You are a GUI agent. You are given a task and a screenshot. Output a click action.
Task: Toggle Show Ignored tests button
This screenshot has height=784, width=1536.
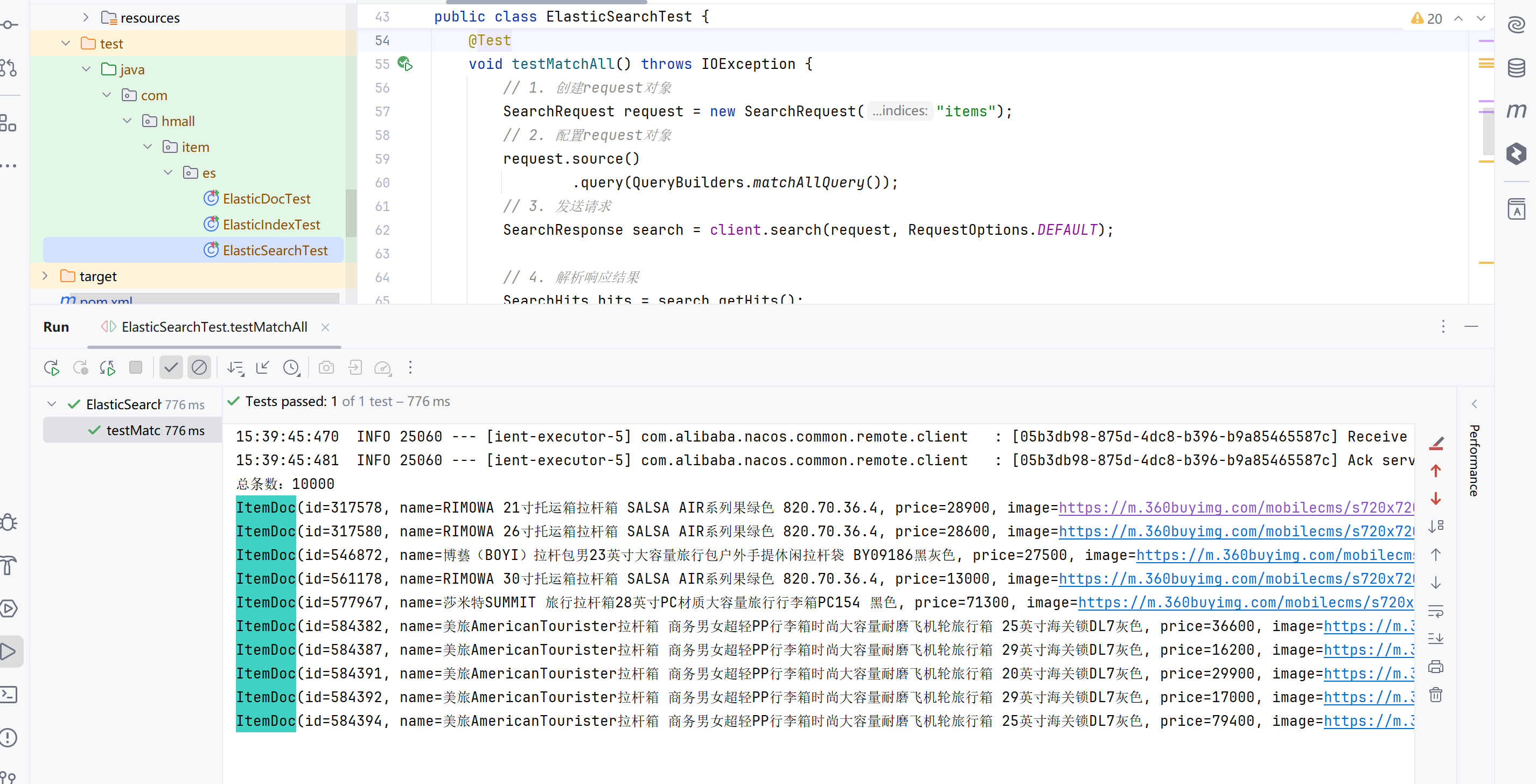pyautogui.click(x=199, y=367)
